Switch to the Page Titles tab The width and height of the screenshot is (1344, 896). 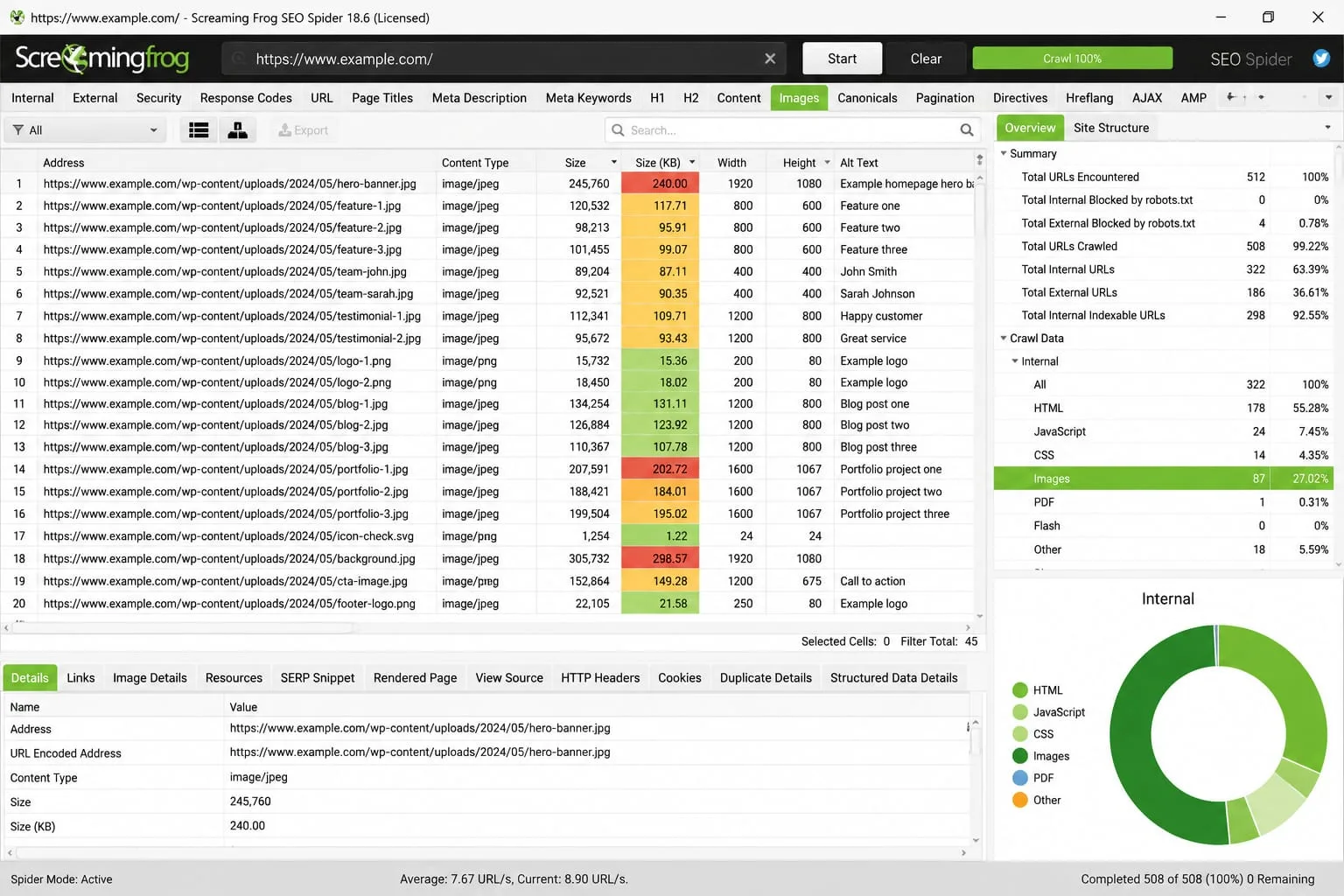382,98
